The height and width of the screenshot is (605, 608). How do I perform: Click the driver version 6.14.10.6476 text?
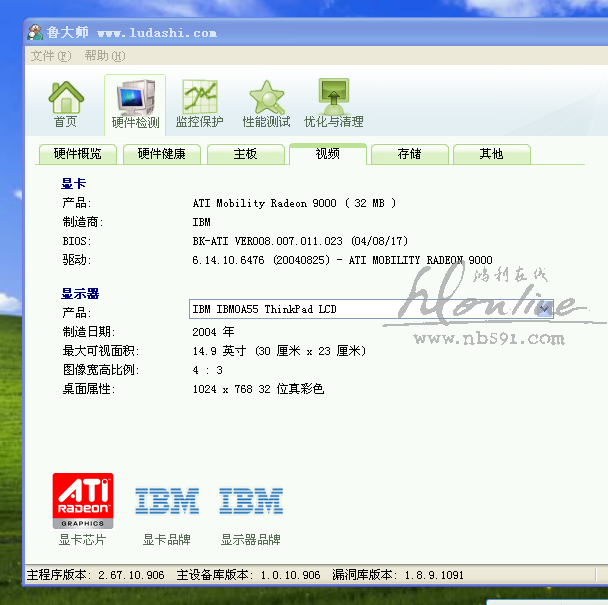click(x=228, y=260)
